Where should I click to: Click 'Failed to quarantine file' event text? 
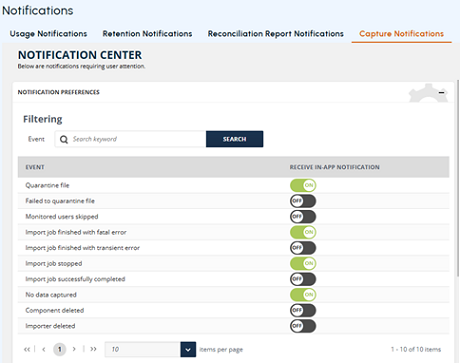point(60,201)
